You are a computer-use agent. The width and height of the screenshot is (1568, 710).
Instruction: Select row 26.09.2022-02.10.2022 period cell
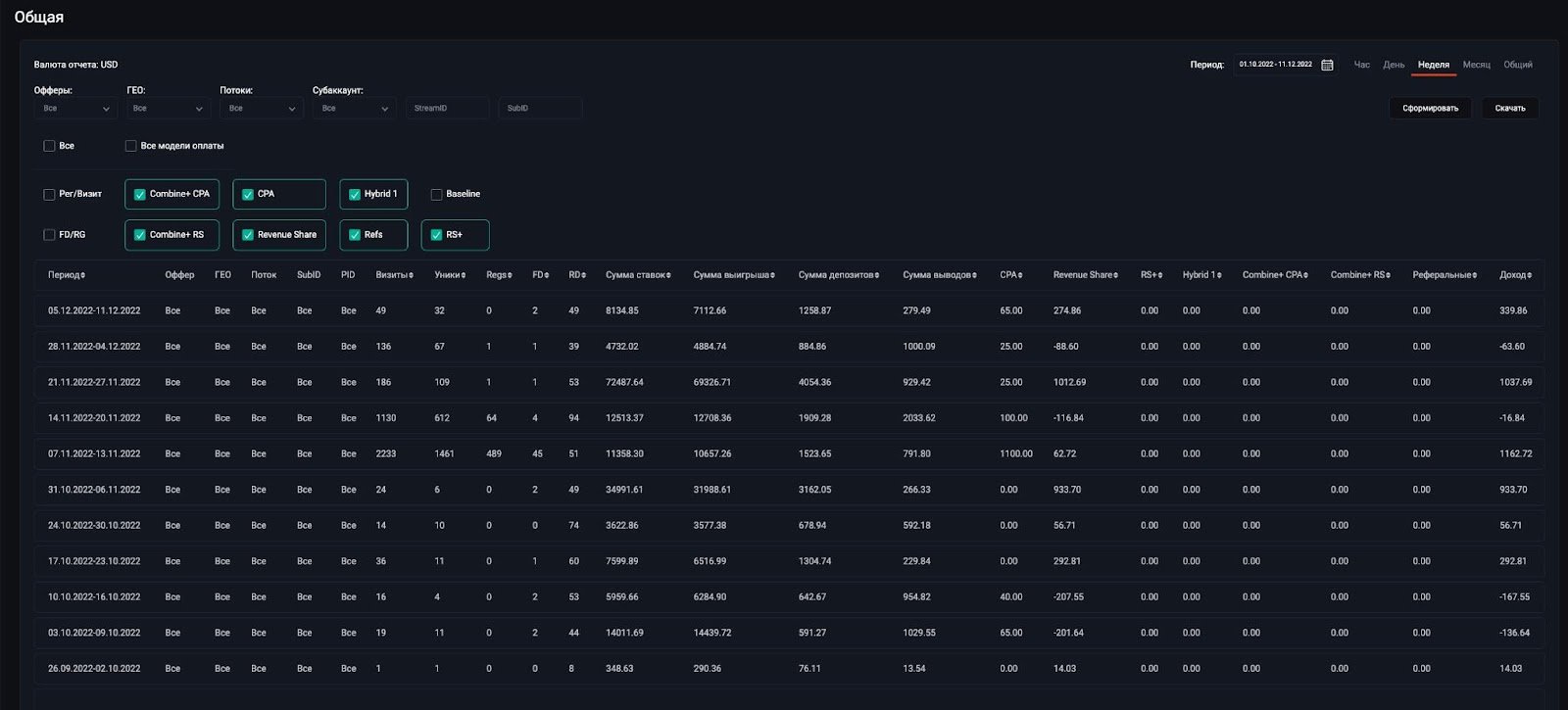[94, 668]
